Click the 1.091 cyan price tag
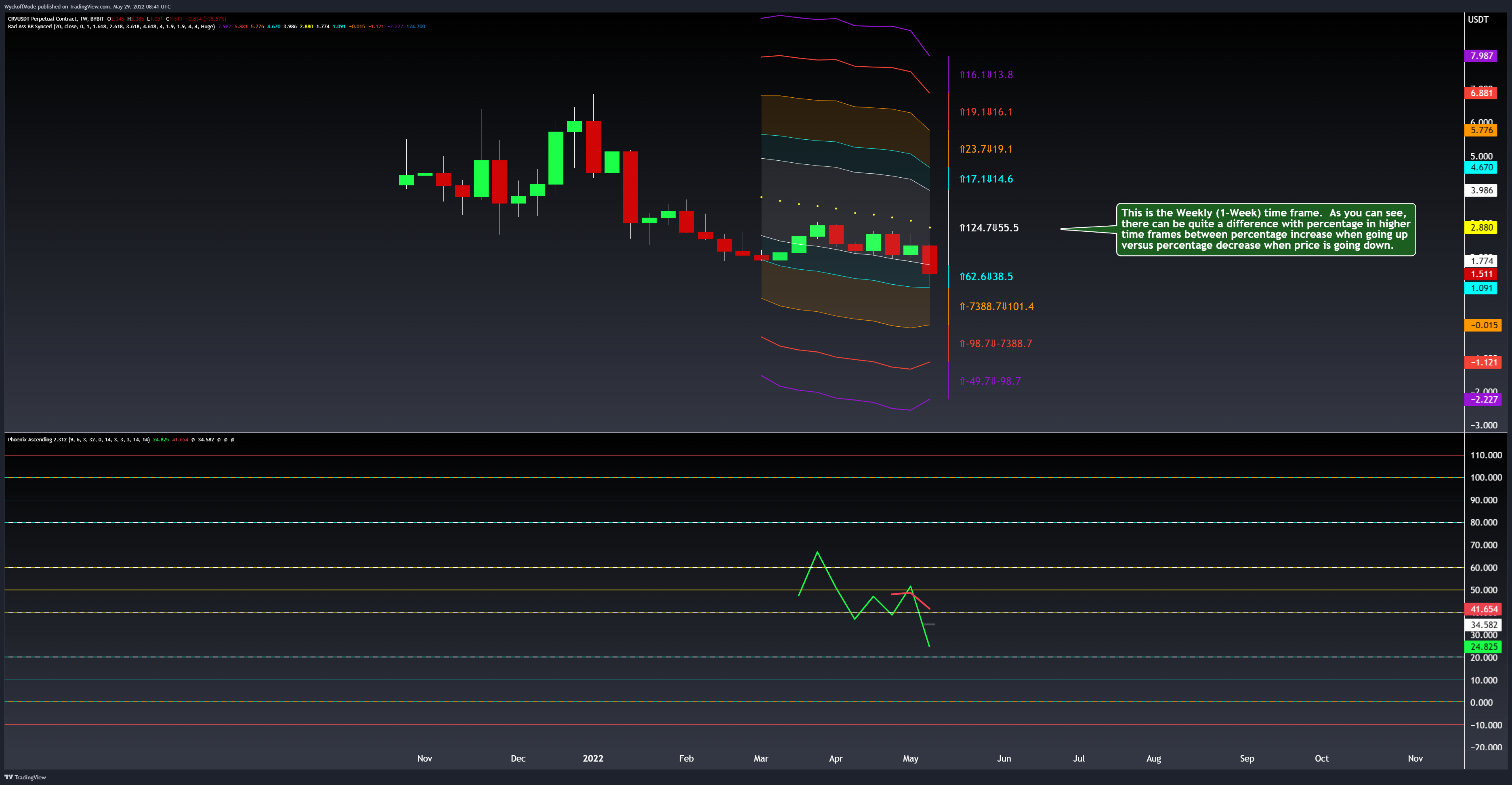 click(1481, 288)
